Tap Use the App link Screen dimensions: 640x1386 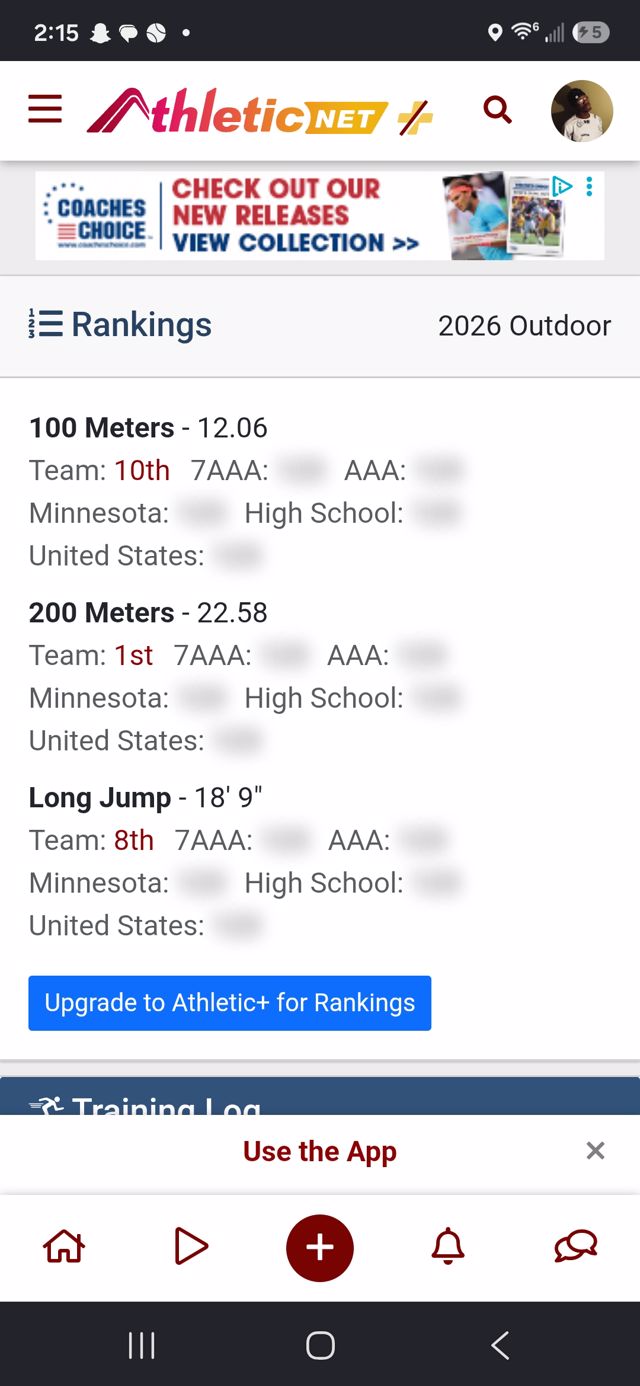click(x=320, y=1151)
